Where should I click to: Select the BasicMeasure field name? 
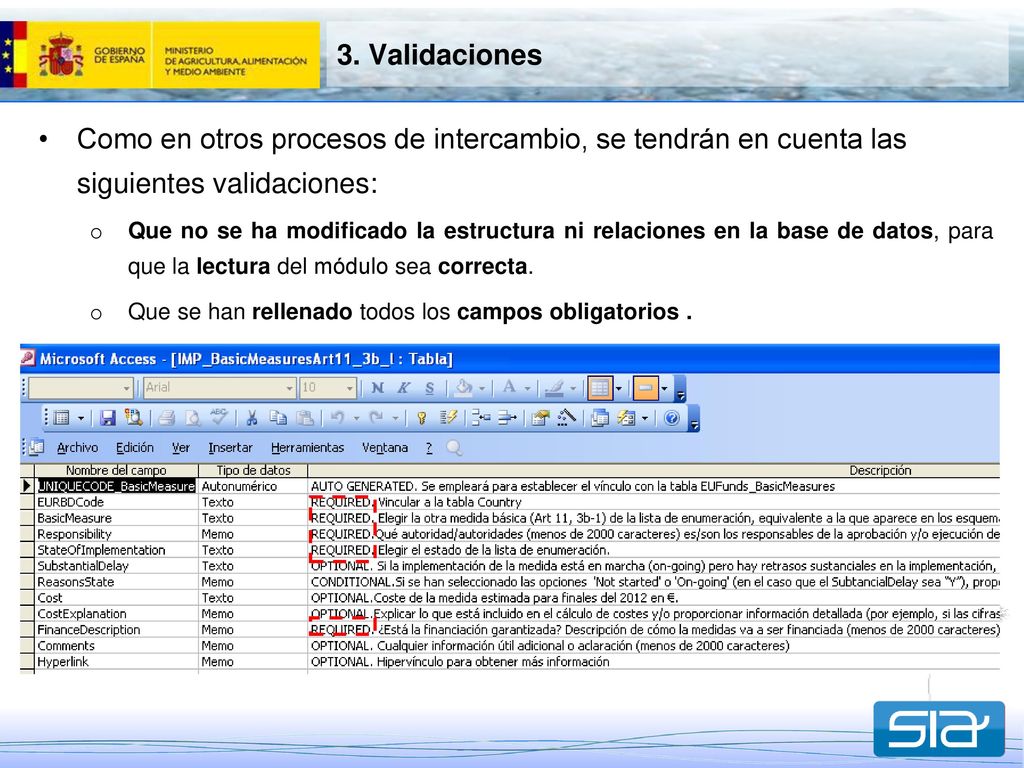pos(74,518)
